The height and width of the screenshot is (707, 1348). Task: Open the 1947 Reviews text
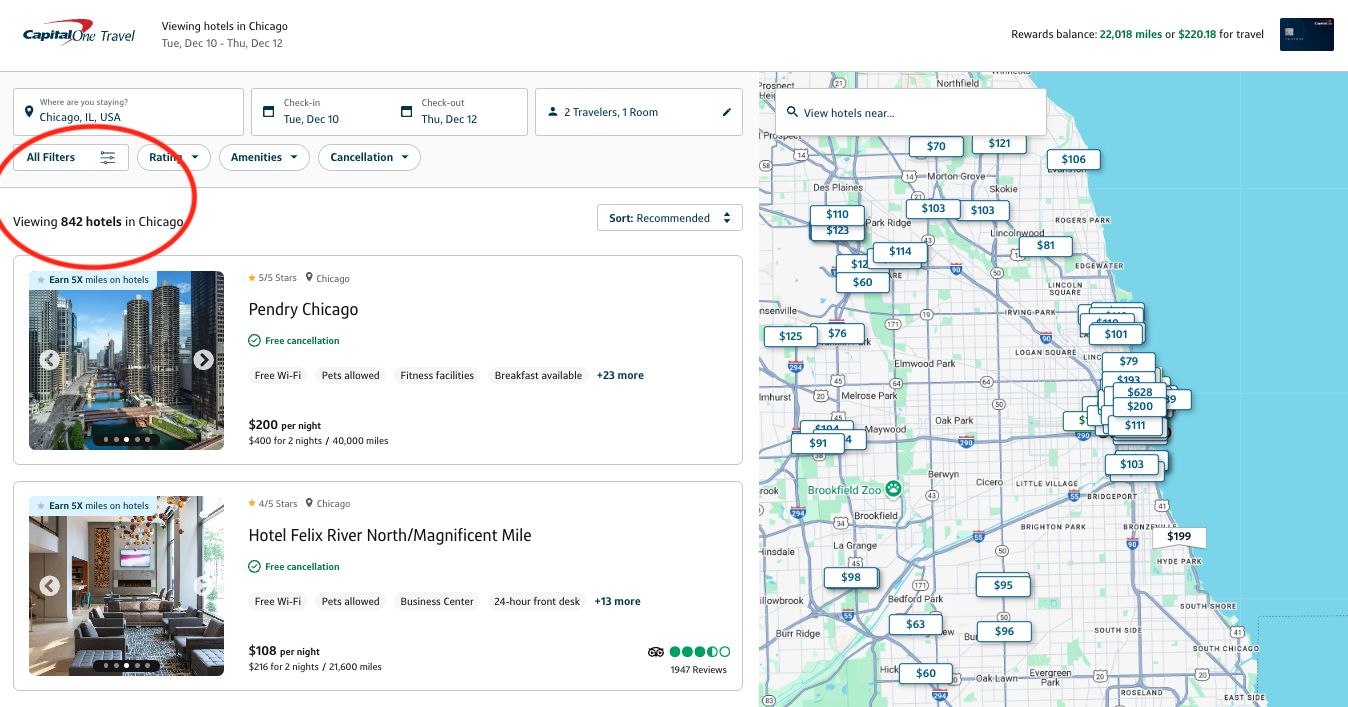tap(699, 670)
